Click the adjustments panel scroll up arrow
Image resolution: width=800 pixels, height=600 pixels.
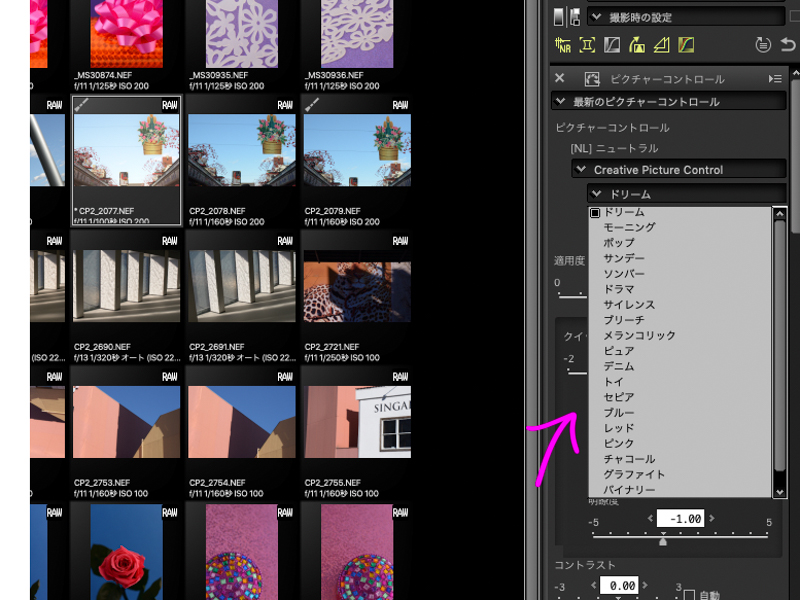click(x=795, y=73)
